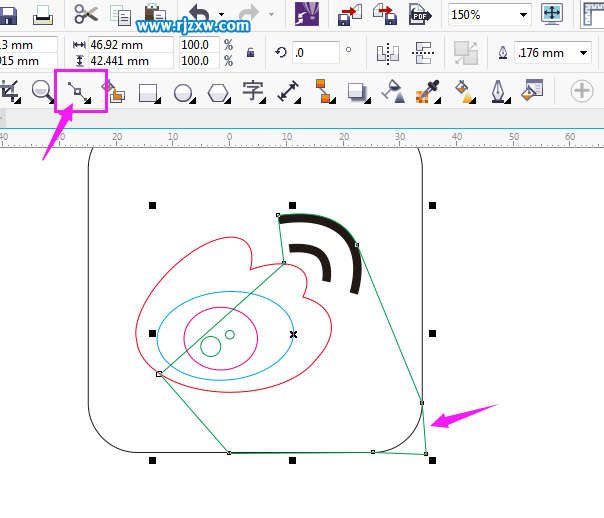Choose the Rectangle tool
Screen dimensions: 604x518
pos(148,92)
